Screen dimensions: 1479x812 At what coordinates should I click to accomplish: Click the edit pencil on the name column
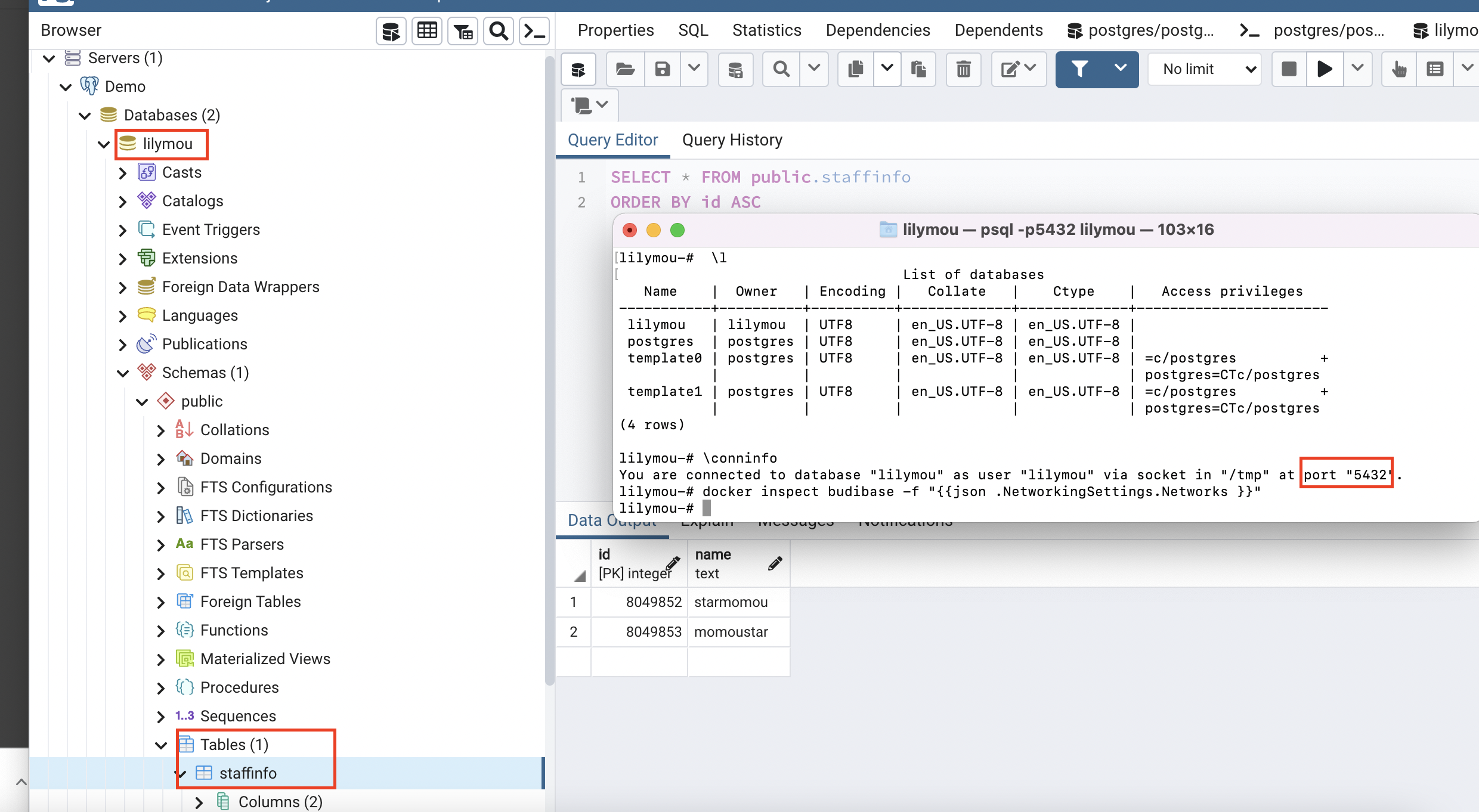click(x=775, y=563)
